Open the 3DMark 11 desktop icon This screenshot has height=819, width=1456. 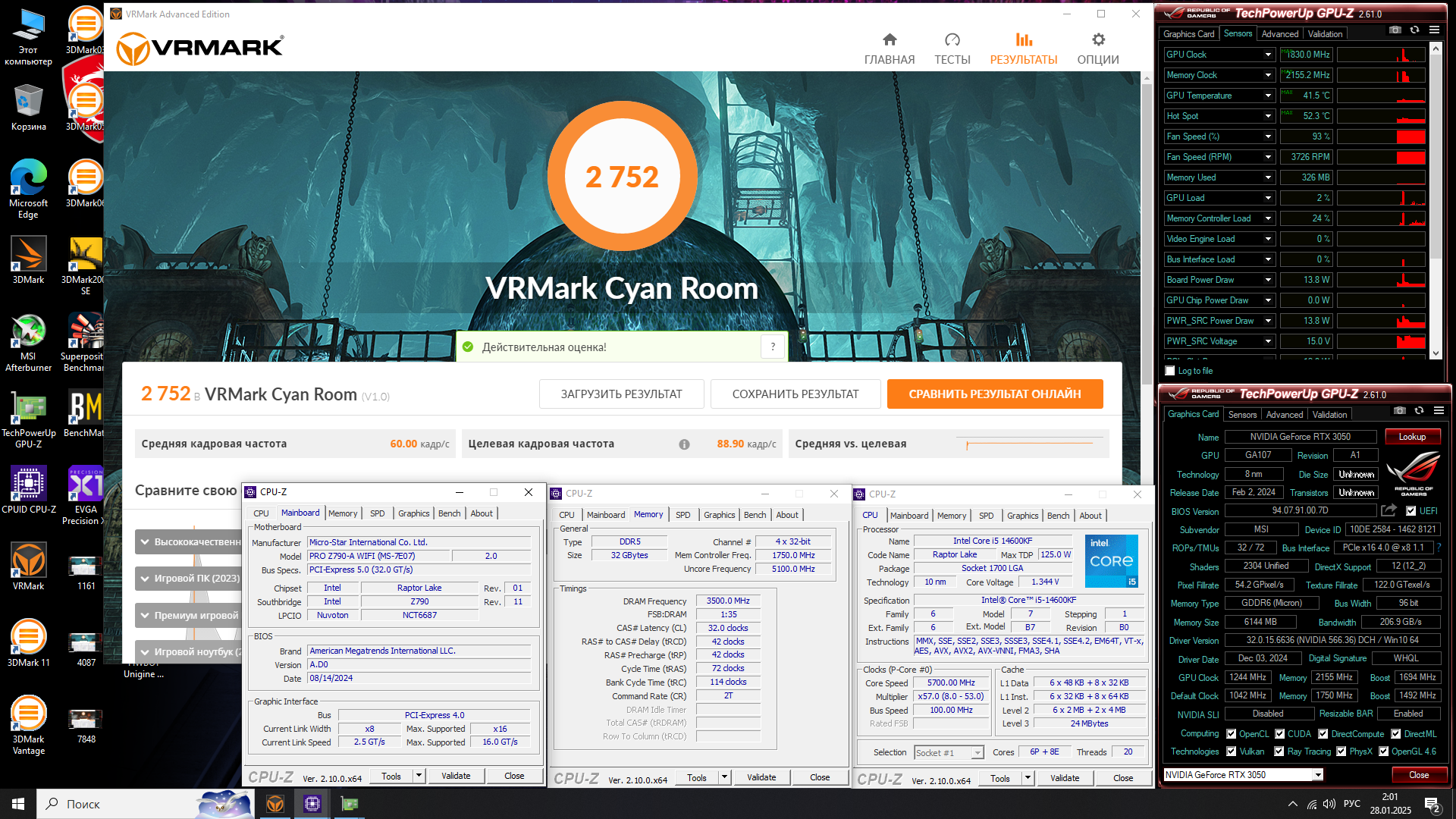pyautogui.click(x=28, y=643)
